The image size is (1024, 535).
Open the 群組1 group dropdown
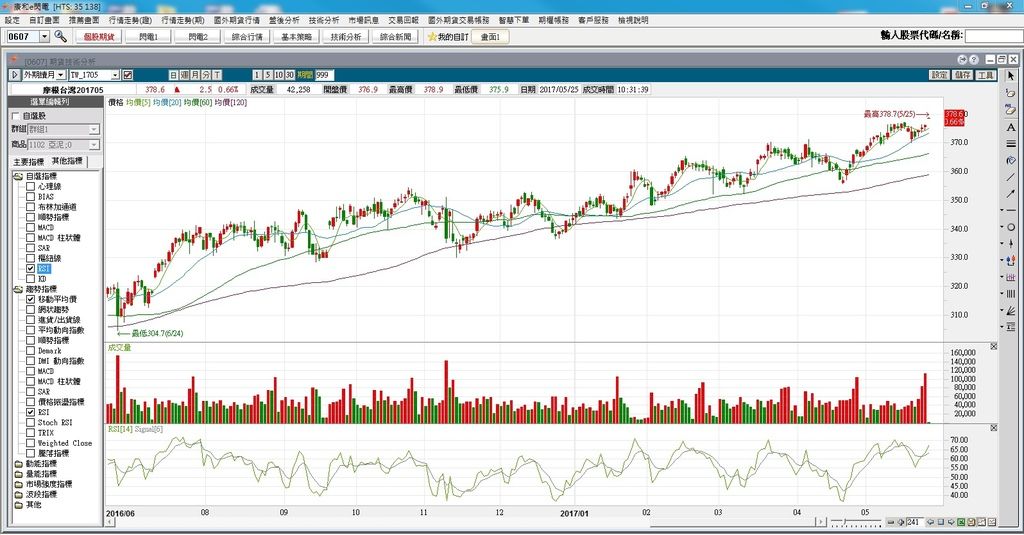coord(94,129)
